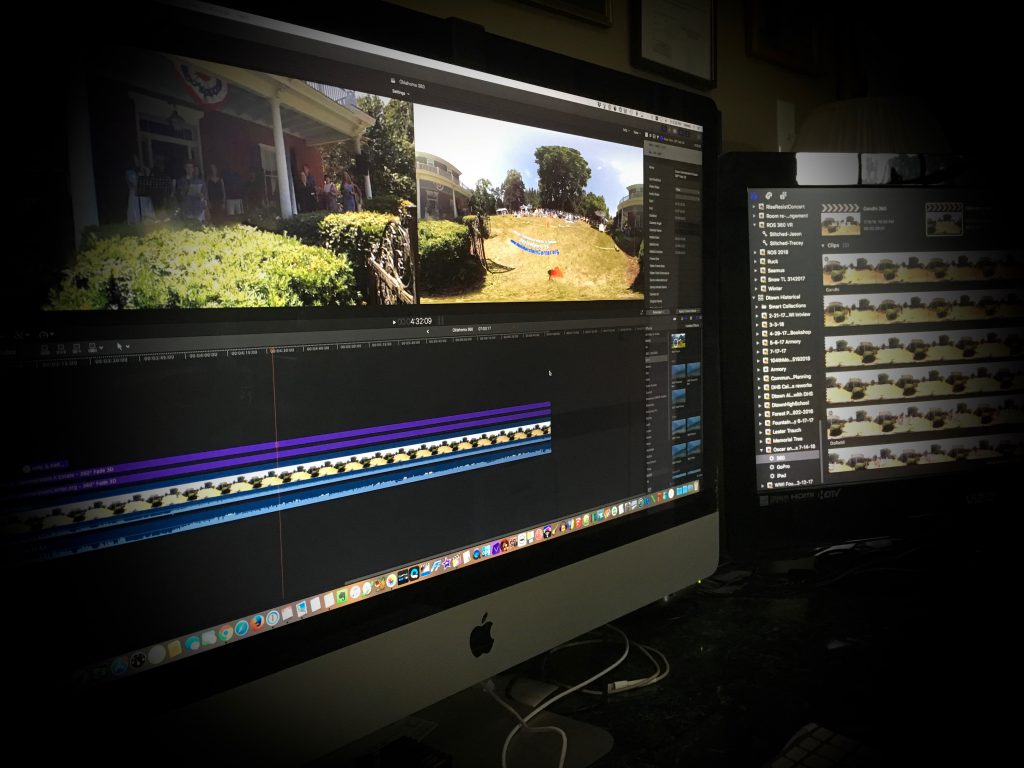Image resolution: width=1024 pixels, height=768 pixels.
Task: Collapse the Dtown Historical library
Action: tap(756, 297)
